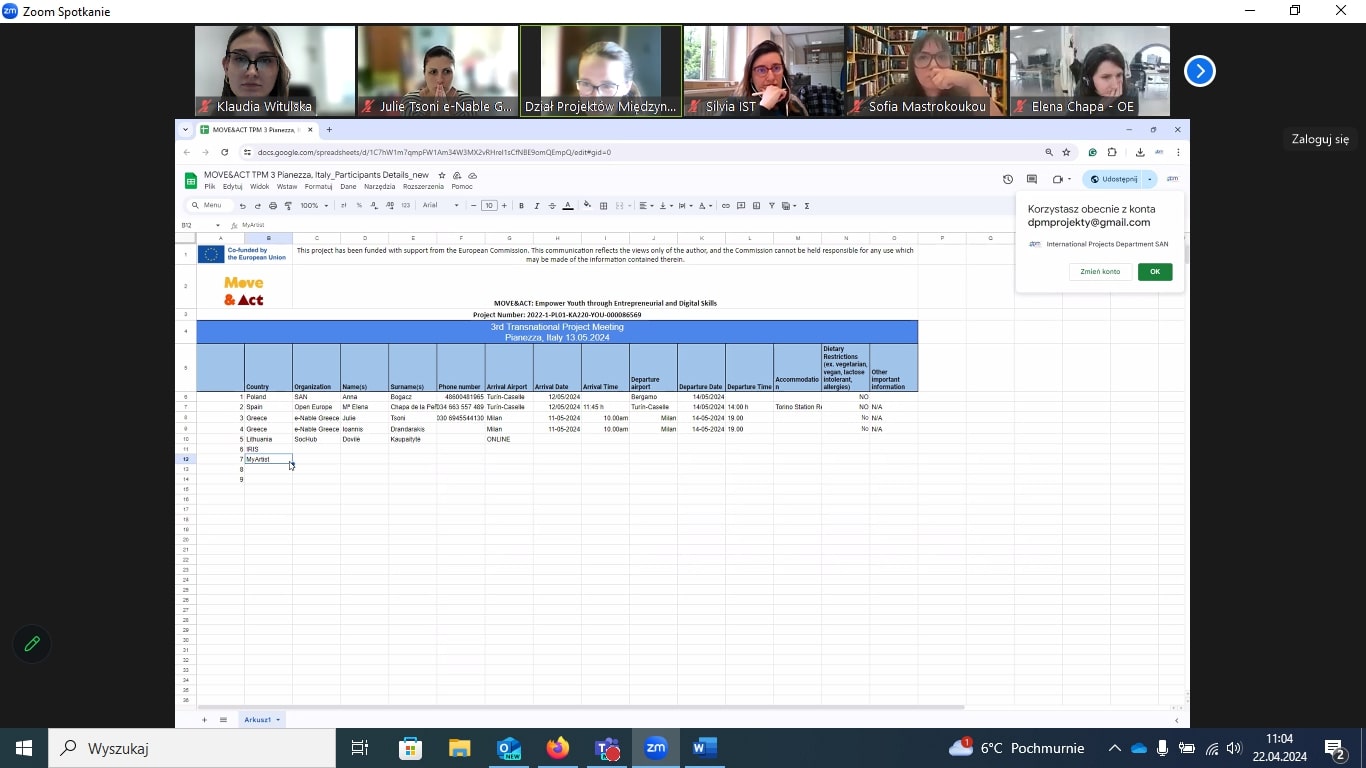
Task: Open the Arial font dropdown
Action: coord(440,206)
